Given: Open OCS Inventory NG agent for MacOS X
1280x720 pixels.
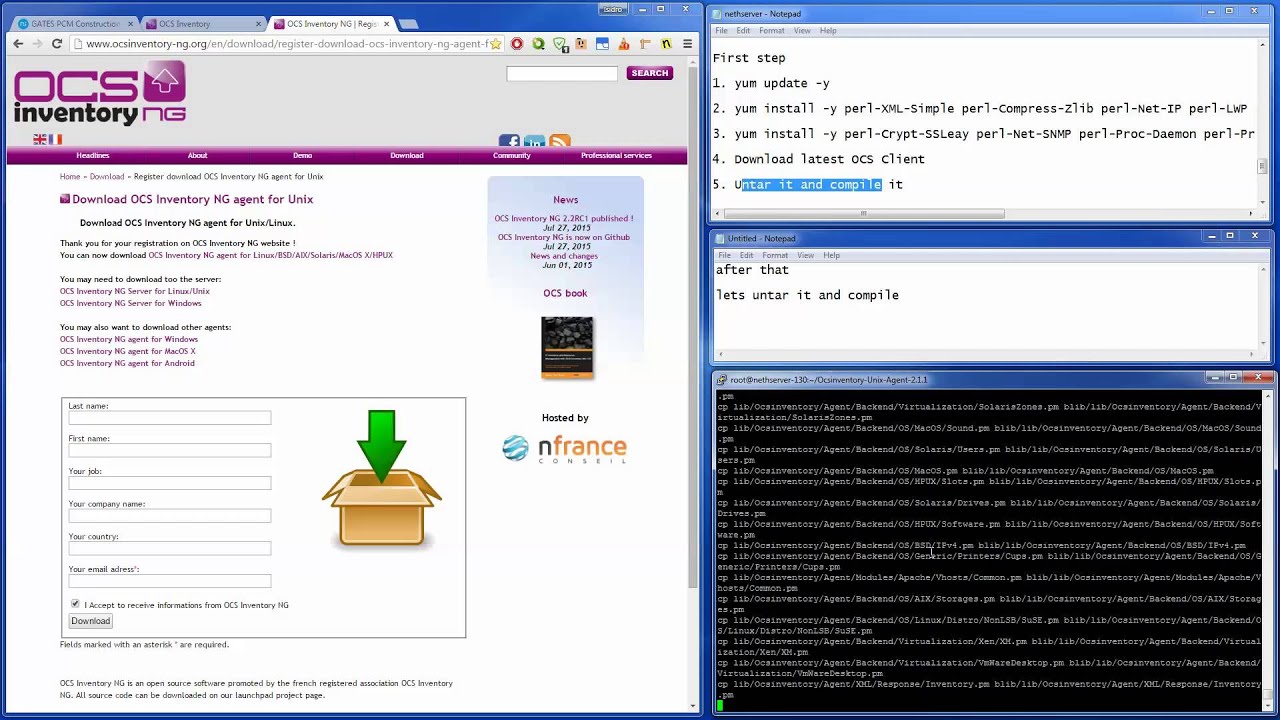Looking at the screenshot, I should click(x=127, y=351).
